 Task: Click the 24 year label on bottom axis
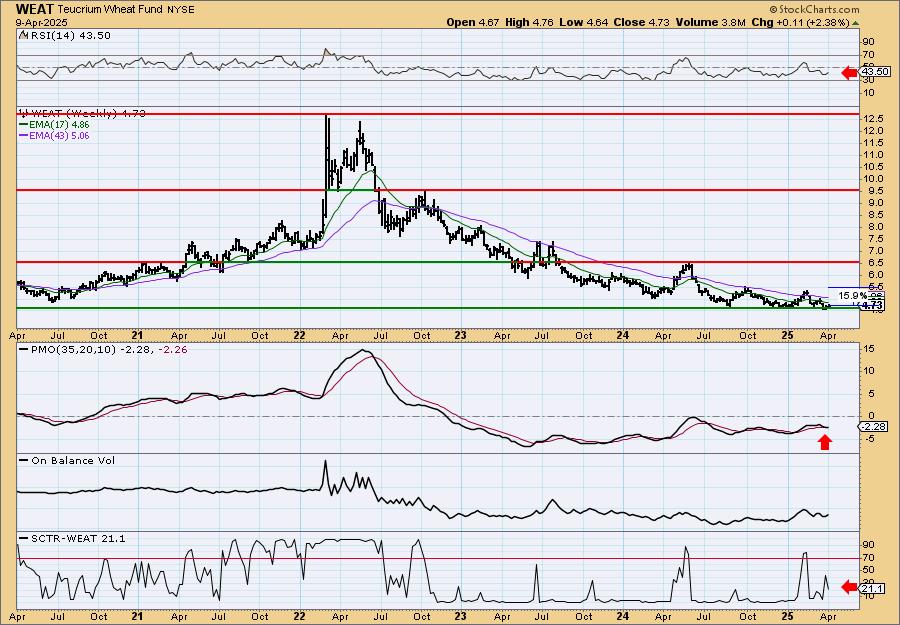pyautogui.click(x=623, y=616)
